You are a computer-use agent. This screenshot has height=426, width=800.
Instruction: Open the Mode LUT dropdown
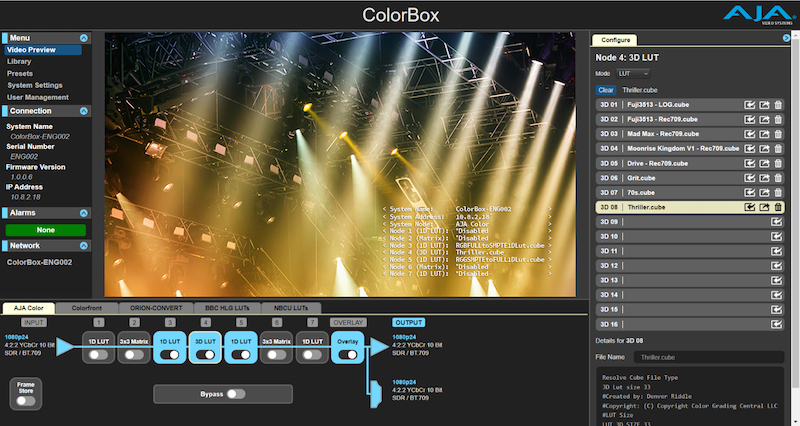(x=633, y=73)
